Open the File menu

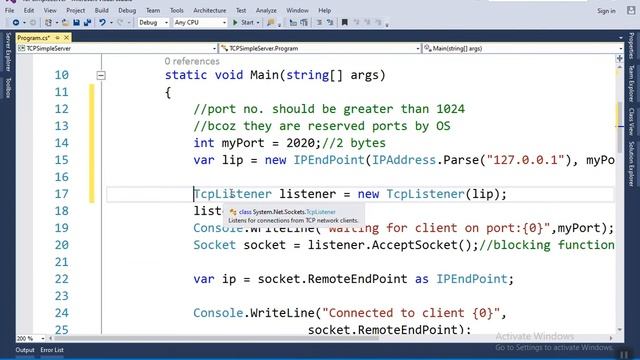point(9,10)
